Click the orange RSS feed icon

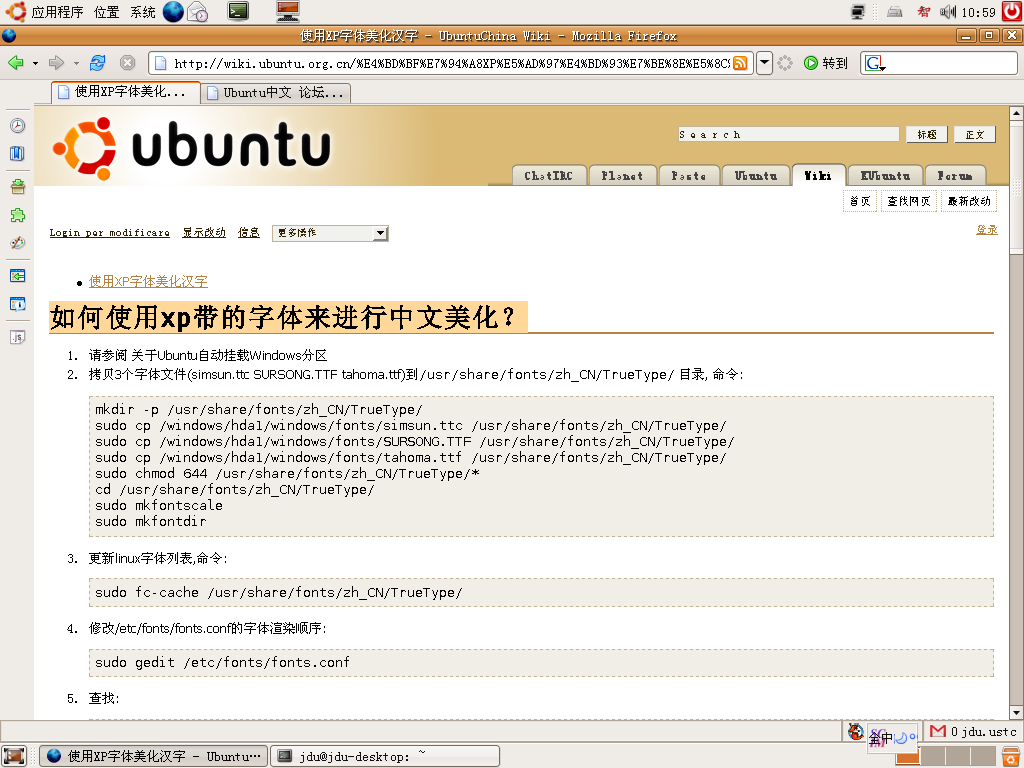coord(740,63)
